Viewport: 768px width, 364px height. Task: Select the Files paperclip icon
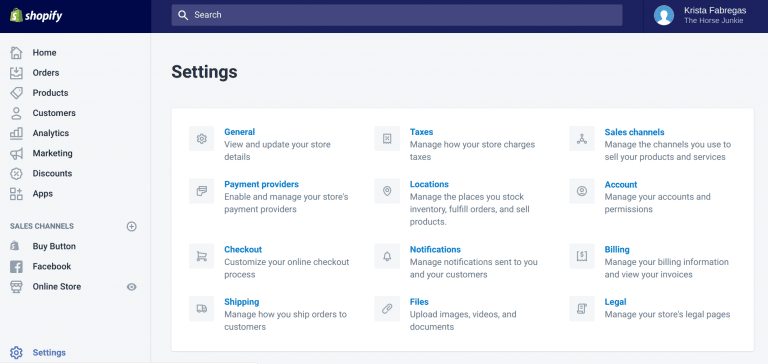(x=387, y=309)
